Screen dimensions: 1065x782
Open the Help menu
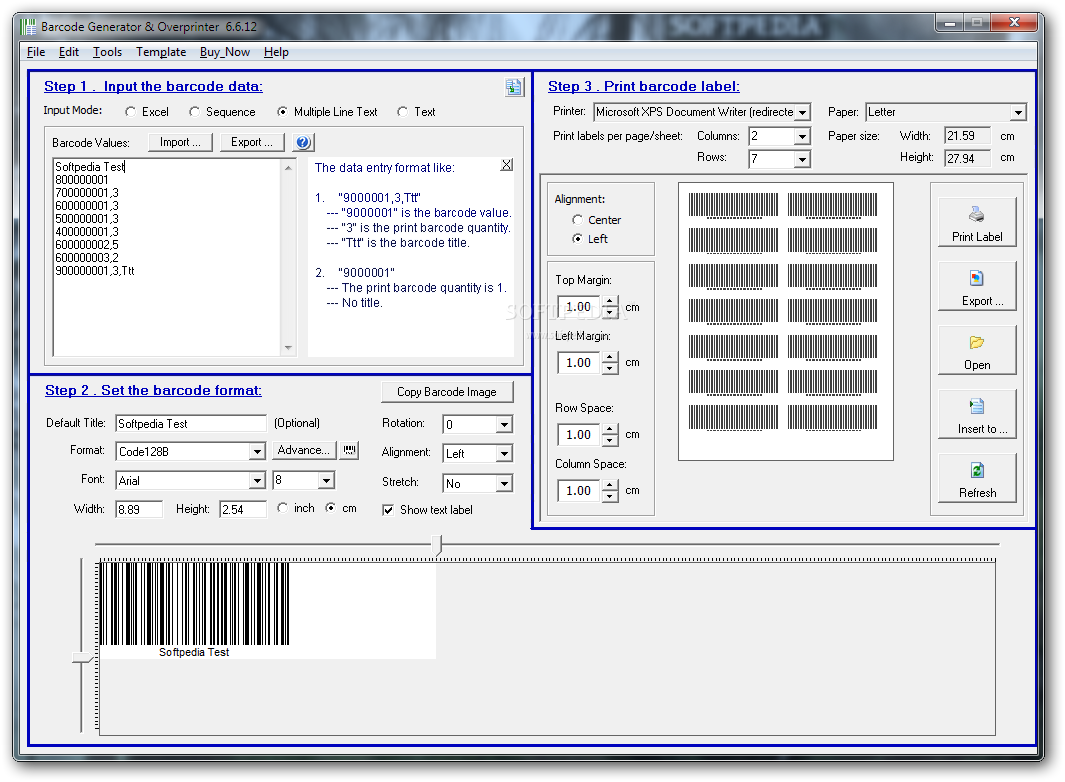click(276, 52)
